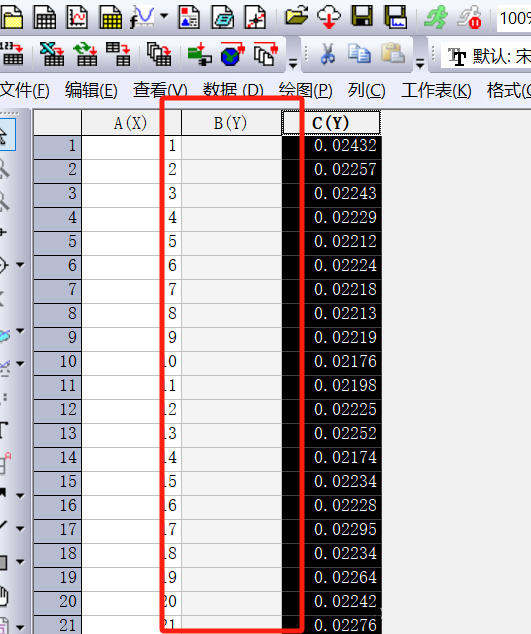Open the 列(C) menu

tap(366, 90)
